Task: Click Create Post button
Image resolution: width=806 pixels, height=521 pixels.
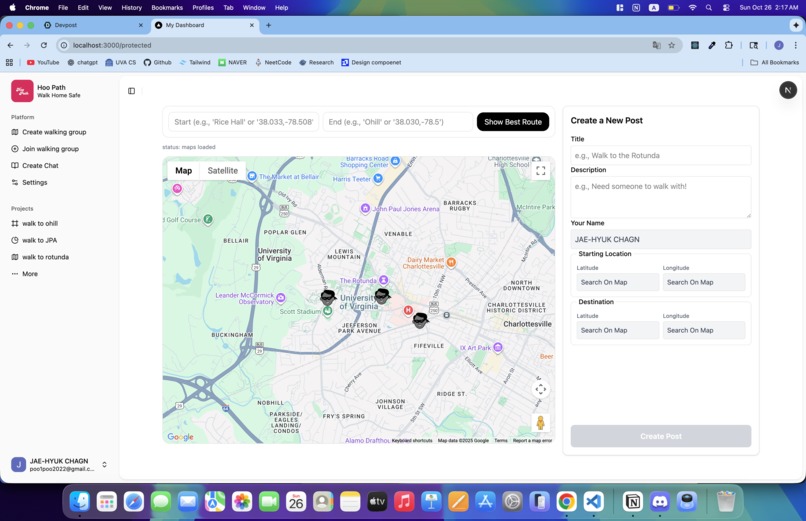Action: click(661, 436)
